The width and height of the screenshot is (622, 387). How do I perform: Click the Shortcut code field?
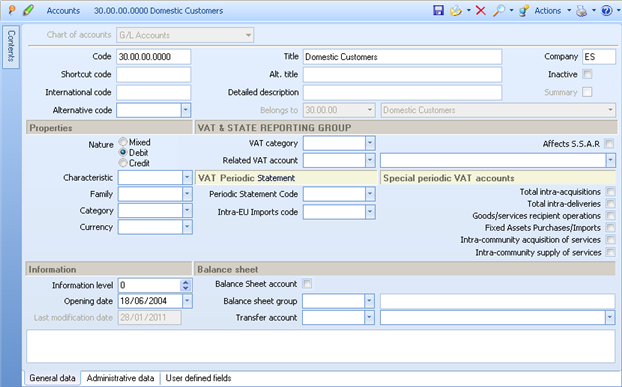coord(154,74)
